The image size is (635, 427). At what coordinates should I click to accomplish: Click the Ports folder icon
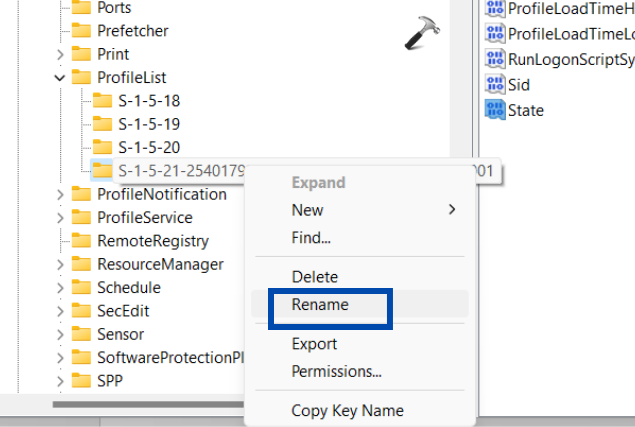pyautogui.click(x=81, y=7)
